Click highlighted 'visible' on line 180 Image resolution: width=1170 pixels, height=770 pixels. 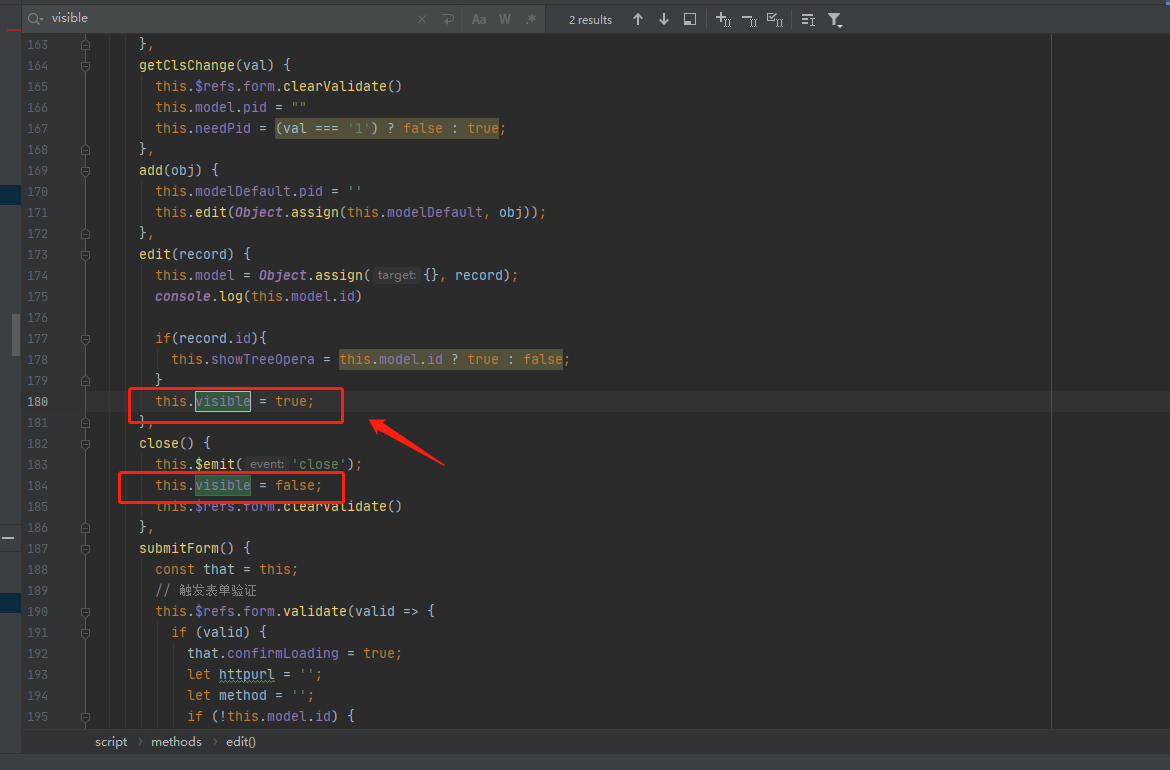click(223, 401)
